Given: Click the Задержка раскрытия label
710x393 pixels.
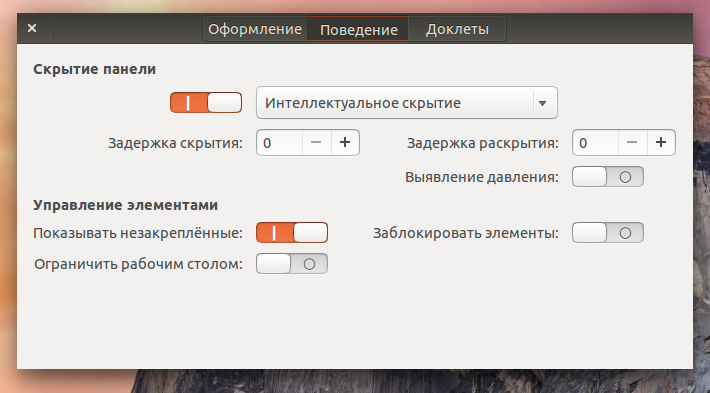Looking at the screenshot, I should pyautogui.click(x=483, y=143).
